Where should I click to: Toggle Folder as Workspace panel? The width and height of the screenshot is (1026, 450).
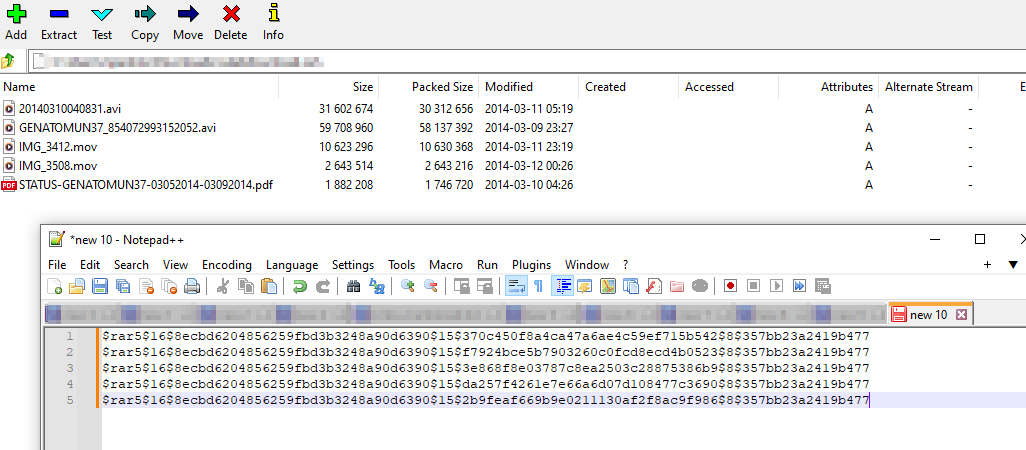click(x=677, y=286)
